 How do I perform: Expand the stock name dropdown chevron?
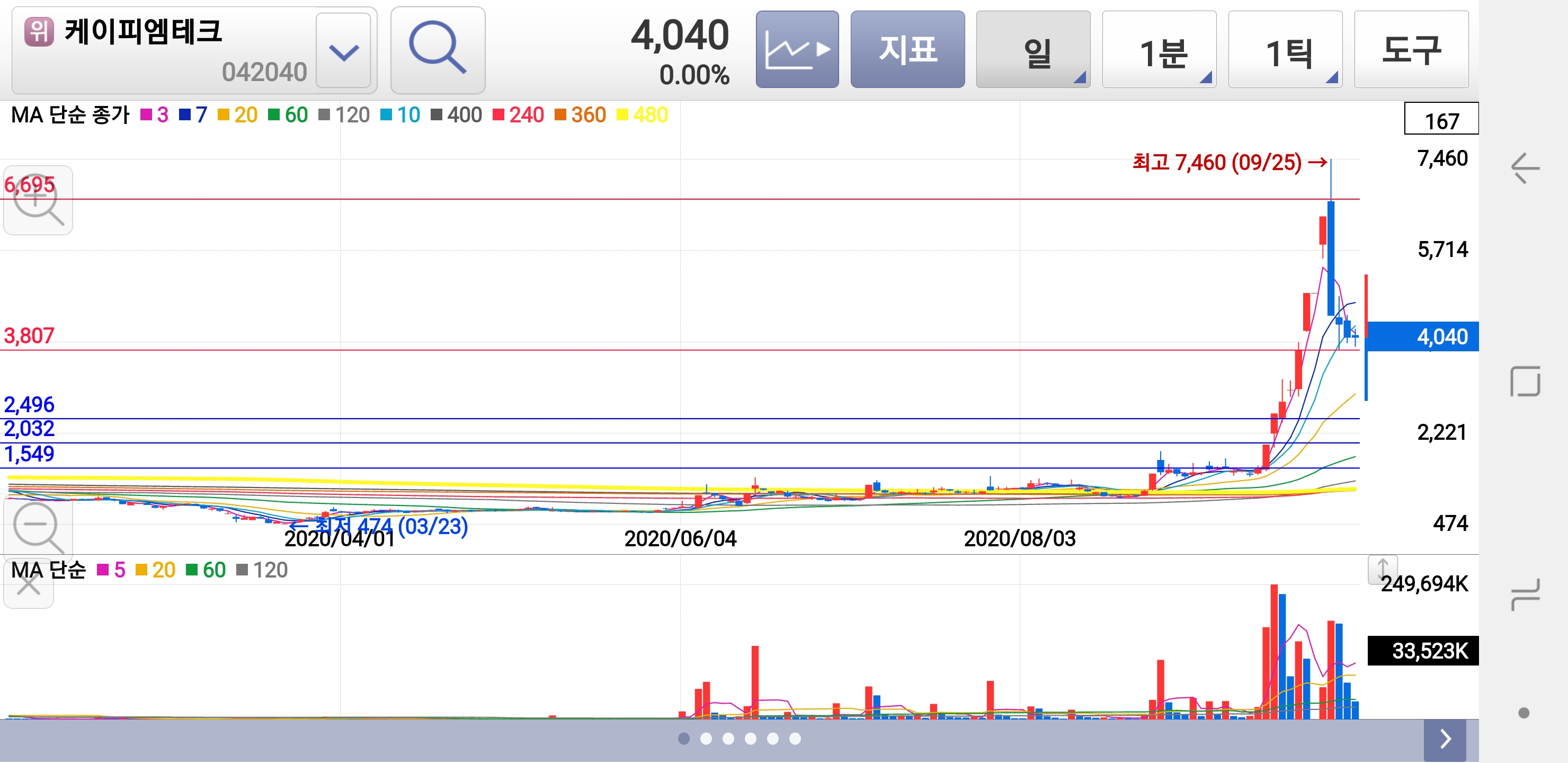point(344,51)
